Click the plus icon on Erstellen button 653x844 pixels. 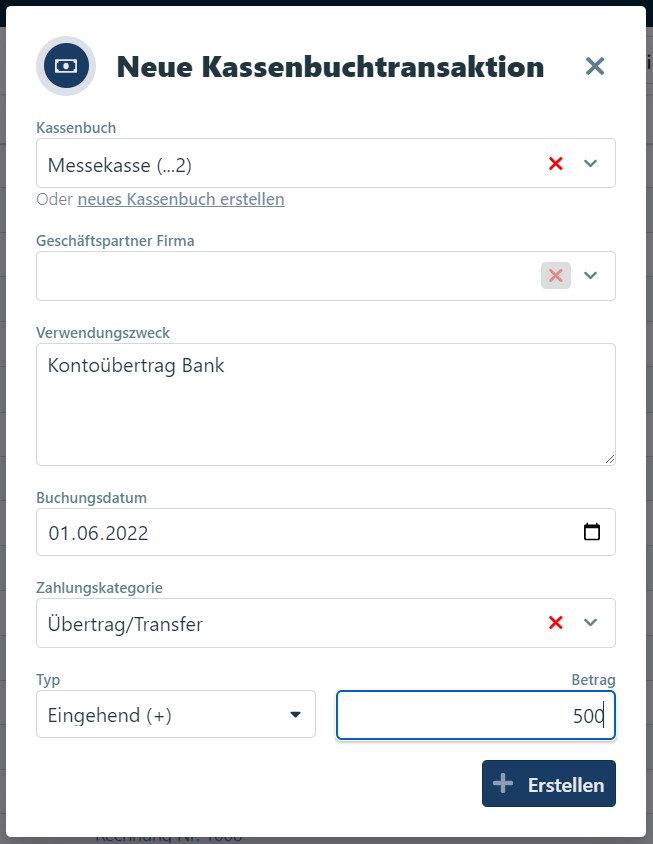tap(504, 784)
